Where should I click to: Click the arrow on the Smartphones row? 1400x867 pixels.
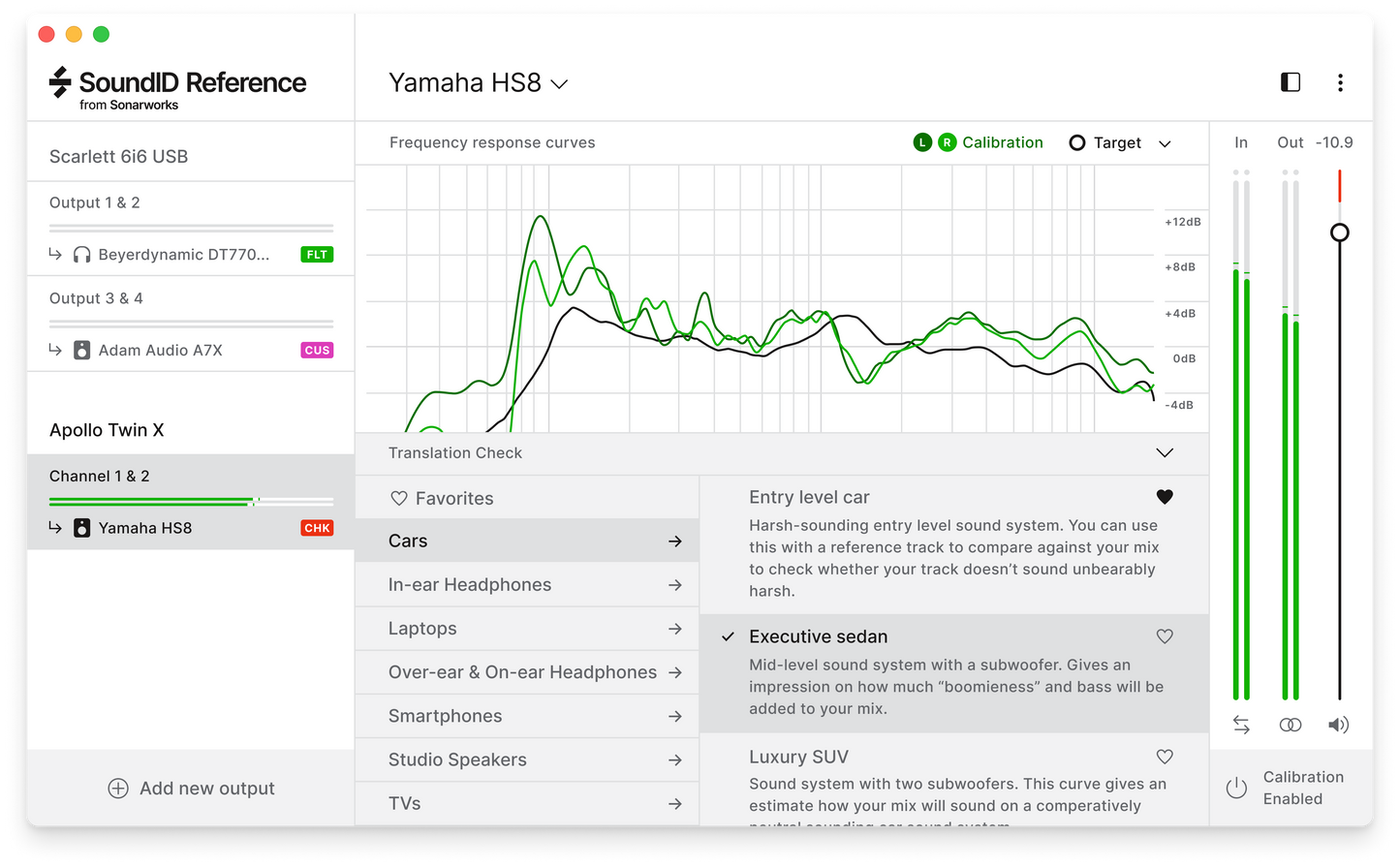[675, 716]
